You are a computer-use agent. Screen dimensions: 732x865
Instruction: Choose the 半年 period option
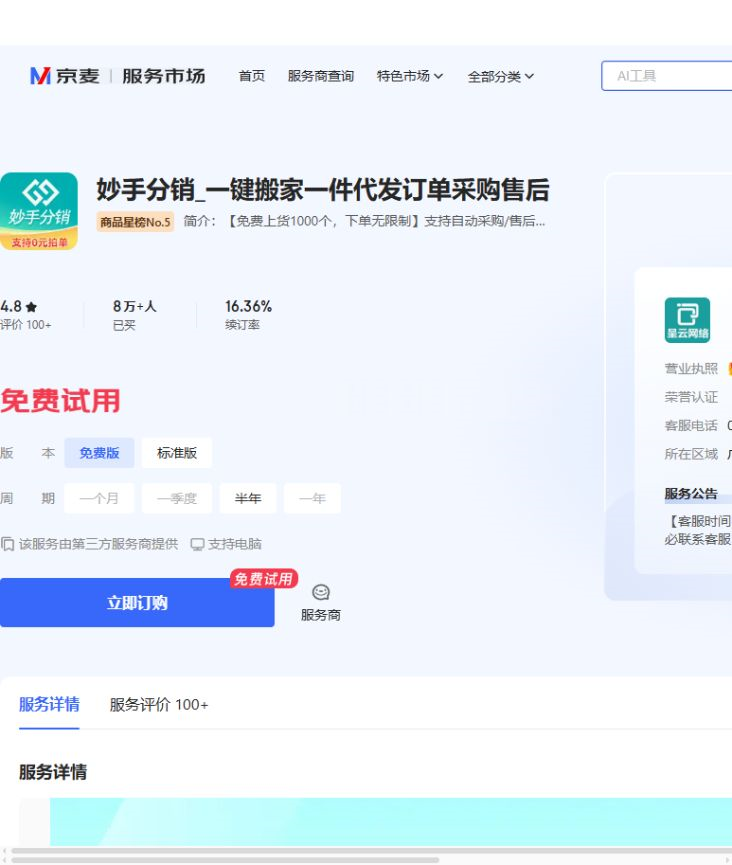(x=248, y=498)
